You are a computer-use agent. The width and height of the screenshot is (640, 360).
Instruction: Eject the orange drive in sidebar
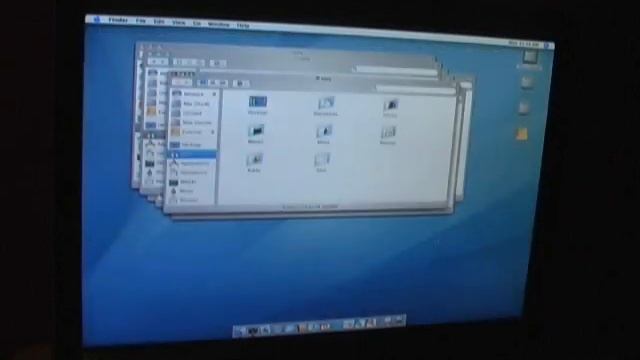click(x=213, y=132)
